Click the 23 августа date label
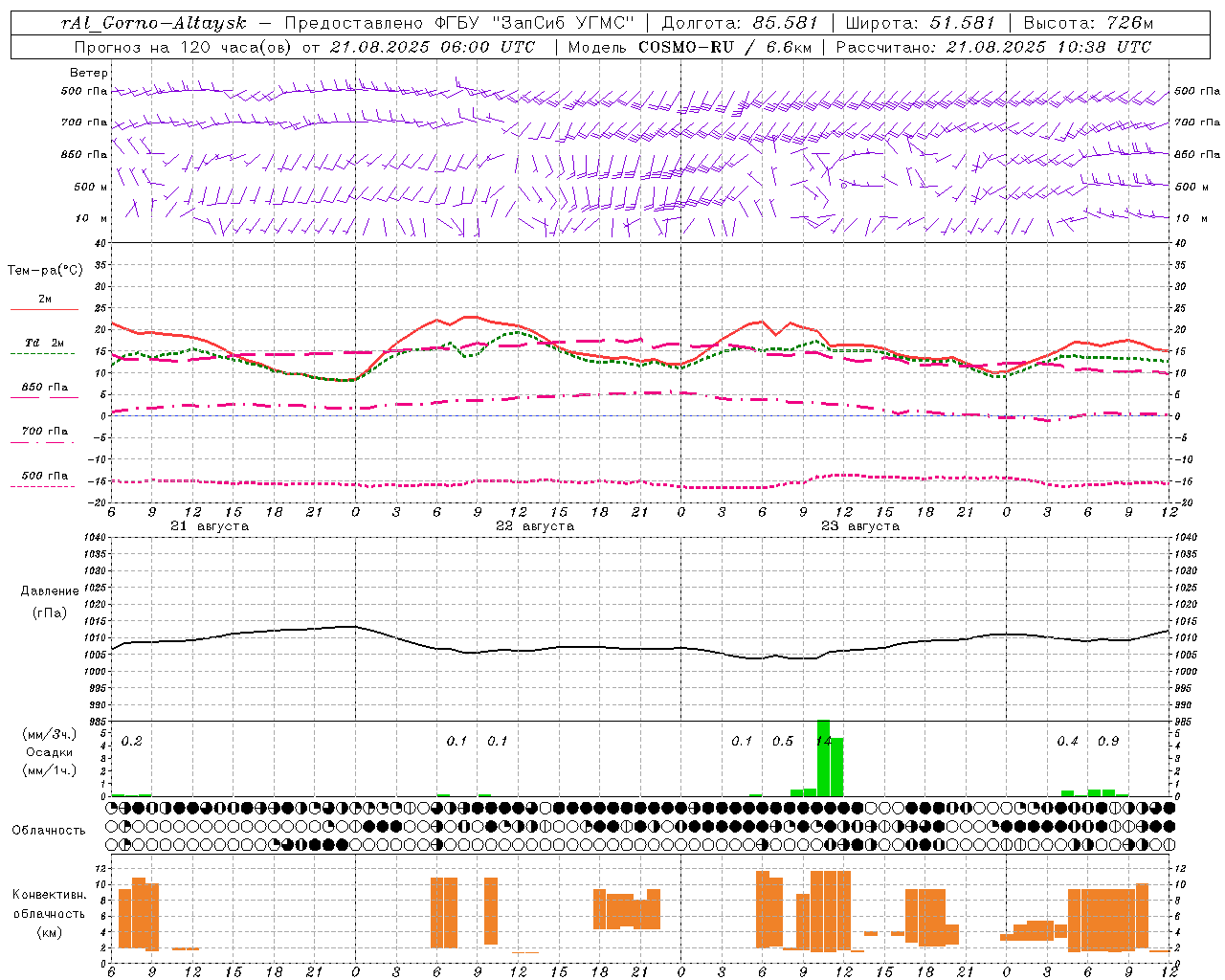This screenshot has width=1225, height=980. [x=860, y=526]
